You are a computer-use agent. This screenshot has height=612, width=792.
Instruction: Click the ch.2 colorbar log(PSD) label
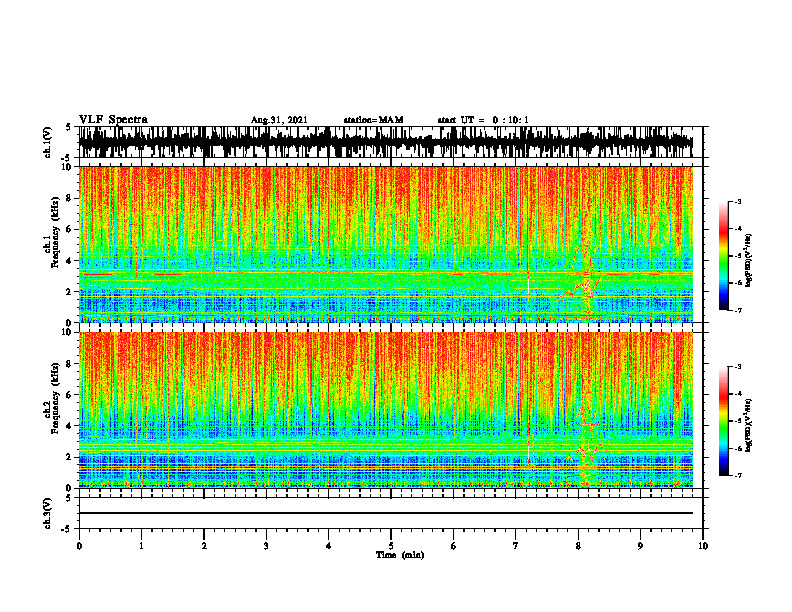[749, 425]
